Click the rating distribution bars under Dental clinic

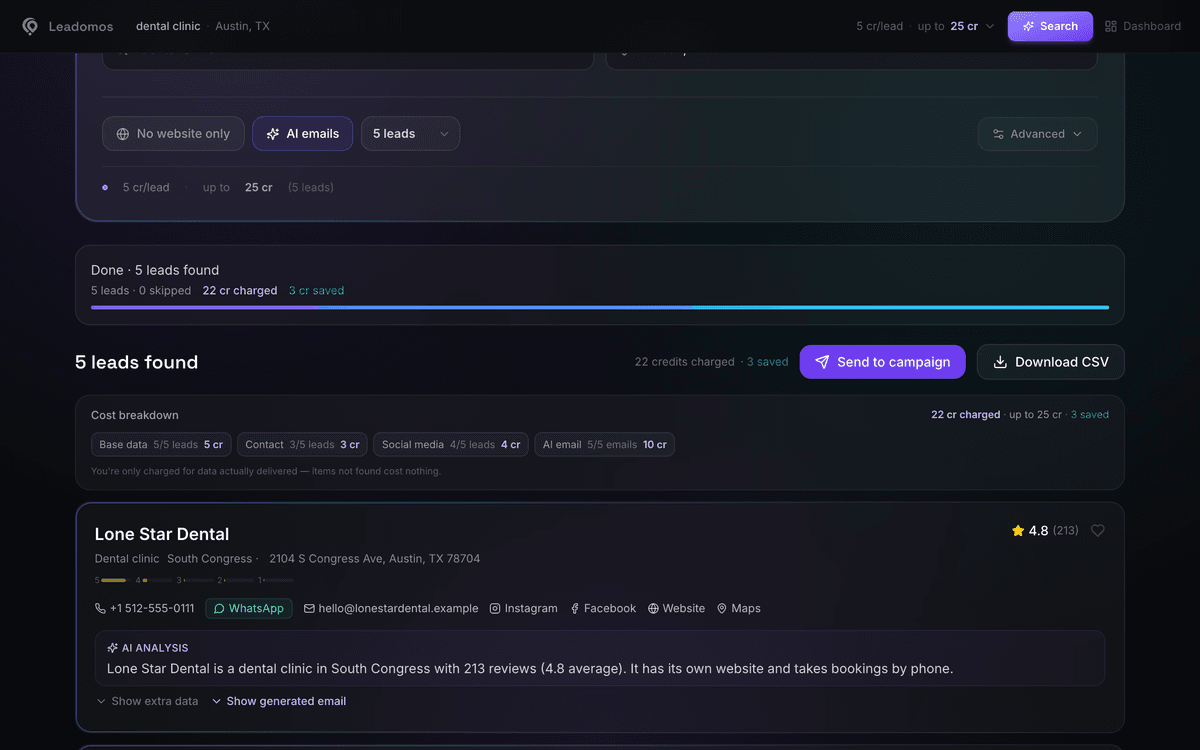coord(194,580)
